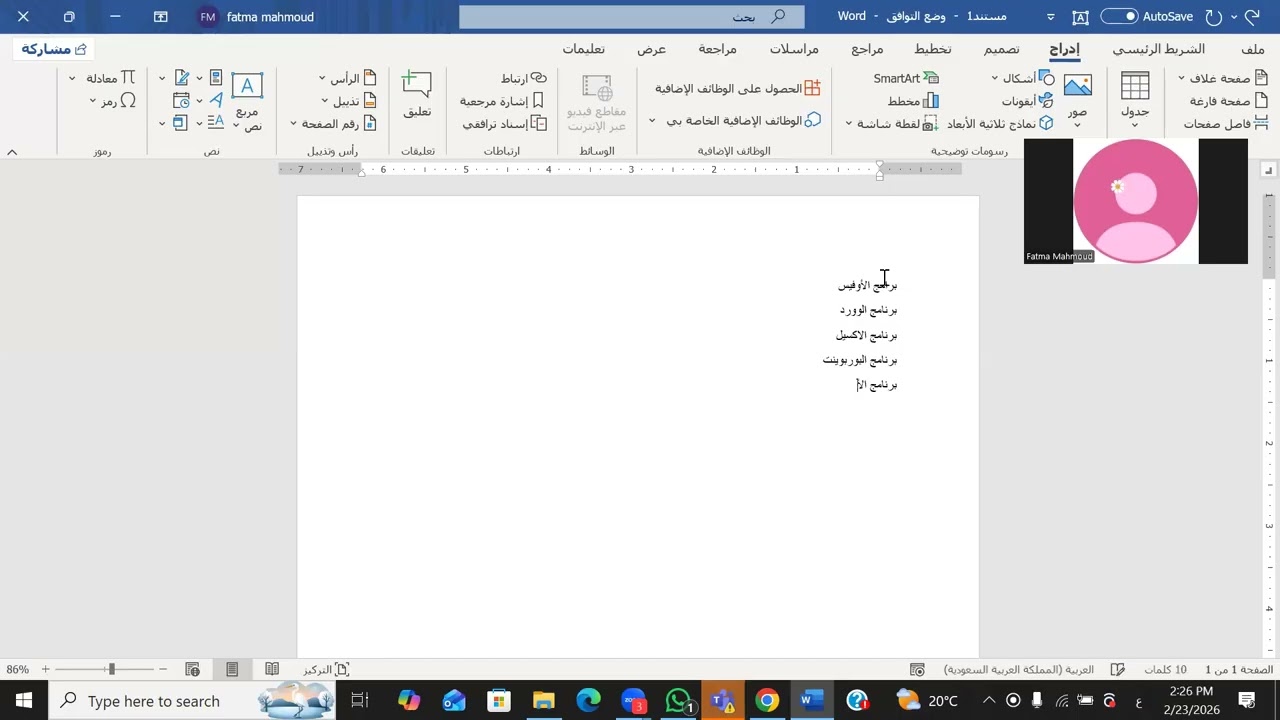
Task: Click the zoom in plus button
Action: point(45,669)
